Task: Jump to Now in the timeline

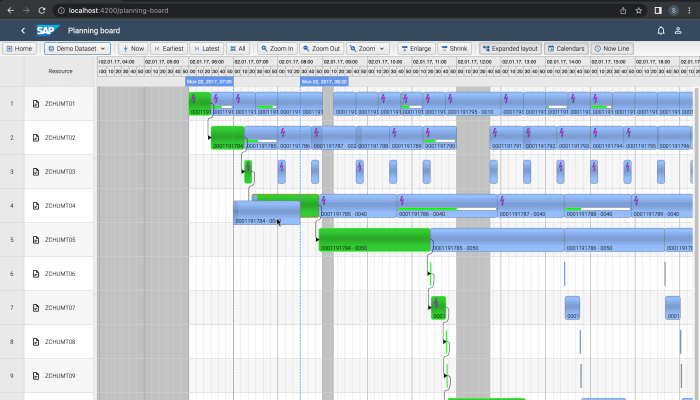Action: pos(133,48)
